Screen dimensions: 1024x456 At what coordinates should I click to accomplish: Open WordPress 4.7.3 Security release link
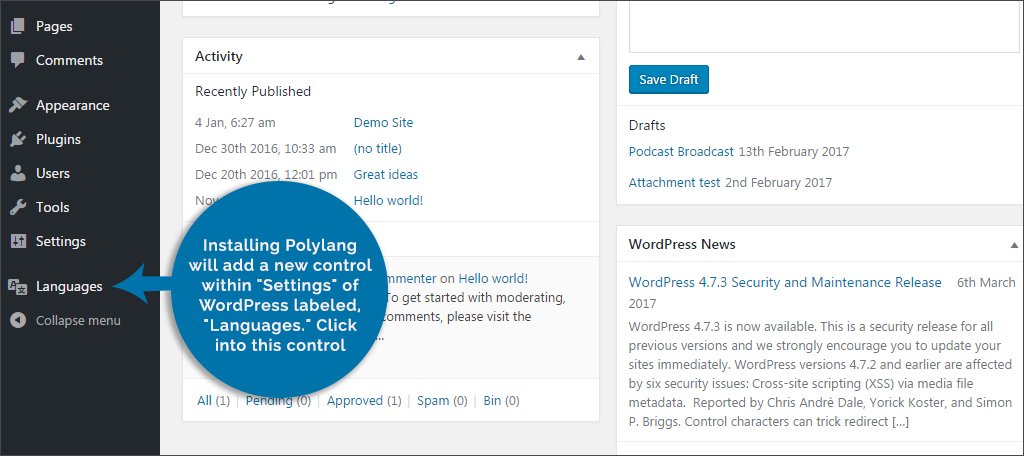[785, 282]
